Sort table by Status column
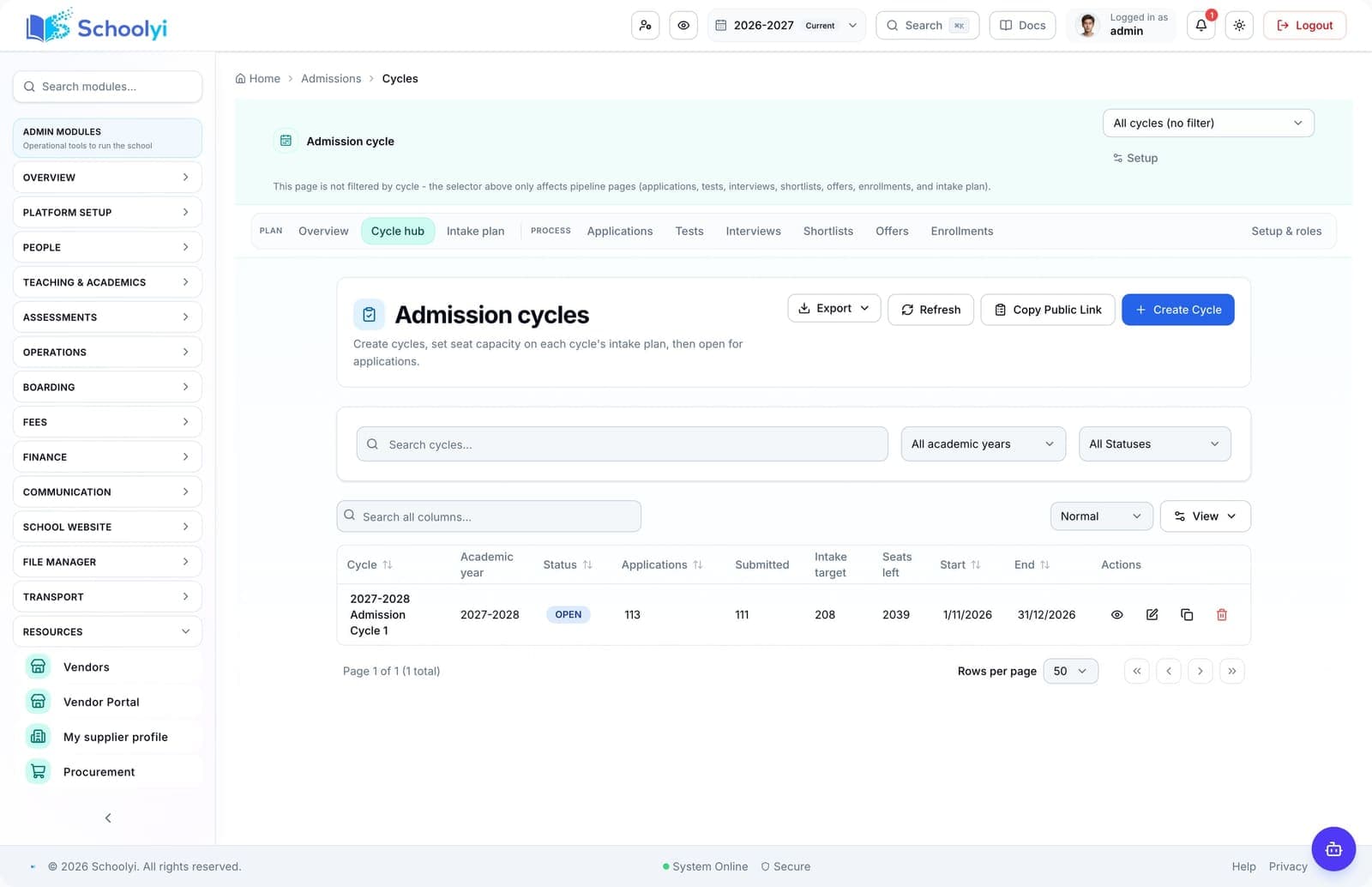This screenshot has height=887, width=1372. pyautogui.click(x=568, y=564)
